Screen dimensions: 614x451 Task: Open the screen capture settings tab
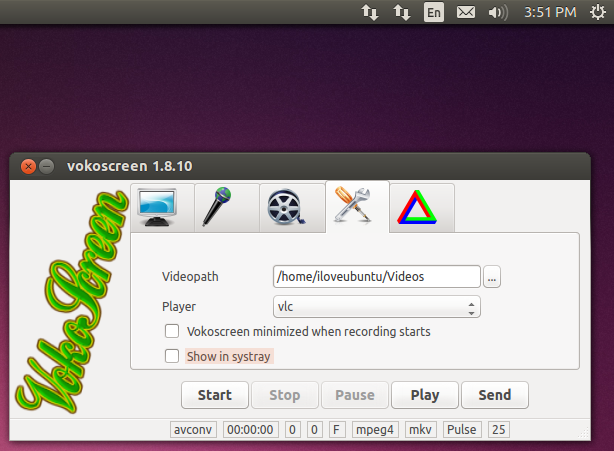tap(162, 208)
